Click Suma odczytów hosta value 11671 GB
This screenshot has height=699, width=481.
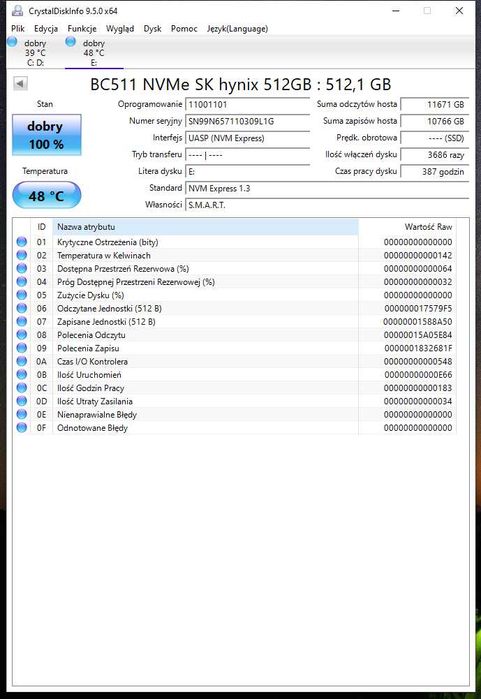435,105
